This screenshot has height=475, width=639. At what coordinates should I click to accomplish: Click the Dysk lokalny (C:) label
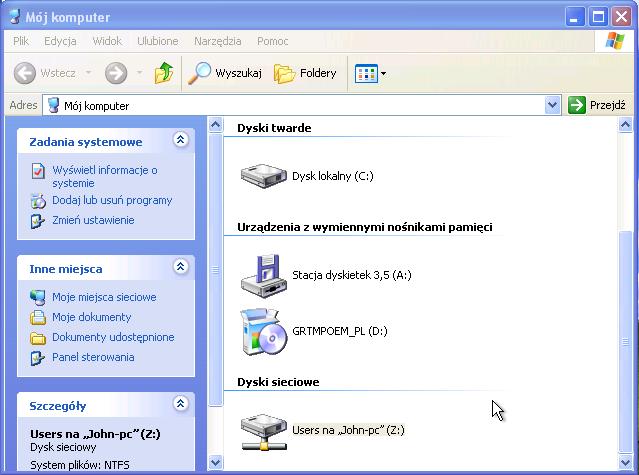(x=333, y=176)
